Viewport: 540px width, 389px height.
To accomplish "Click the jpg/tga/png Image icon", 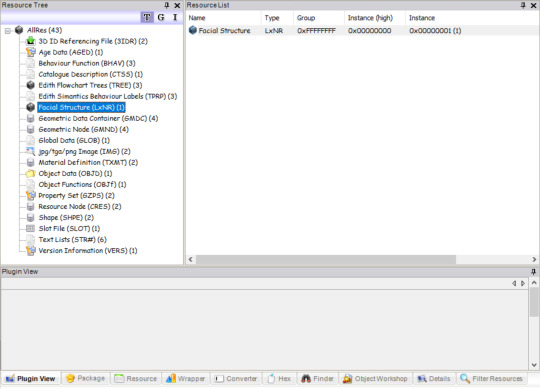I will pos(31,151).
